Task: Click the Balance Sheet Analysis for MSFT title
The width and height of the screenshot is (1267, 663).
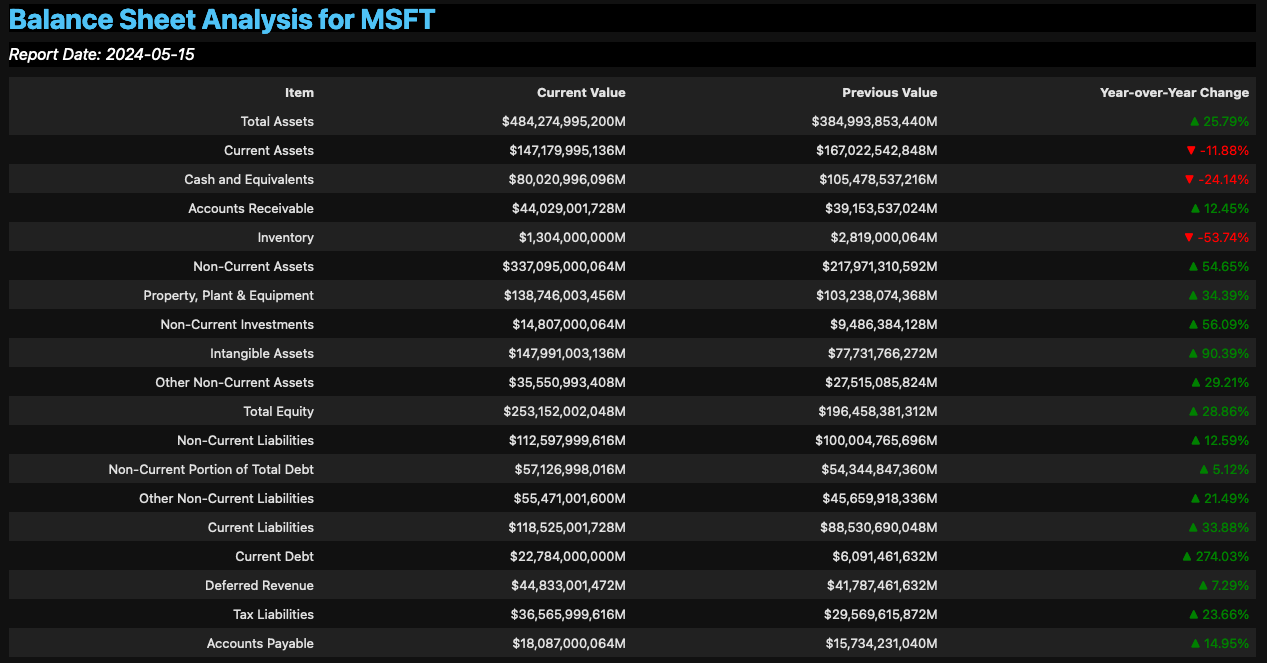Action: (x=222, y=19)
